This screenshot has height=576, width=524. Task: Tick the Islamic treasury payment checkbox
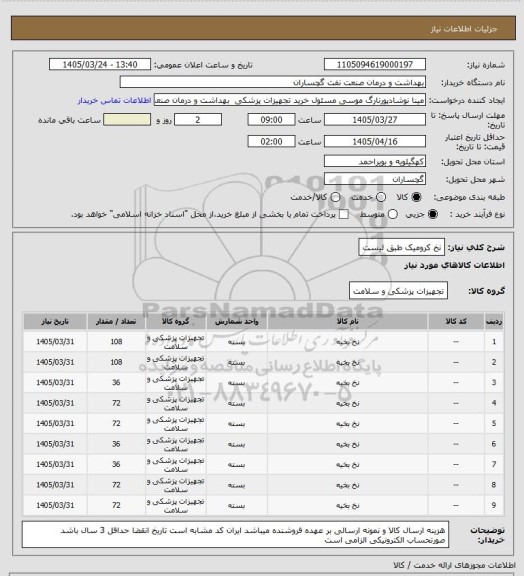pos(344,214)
